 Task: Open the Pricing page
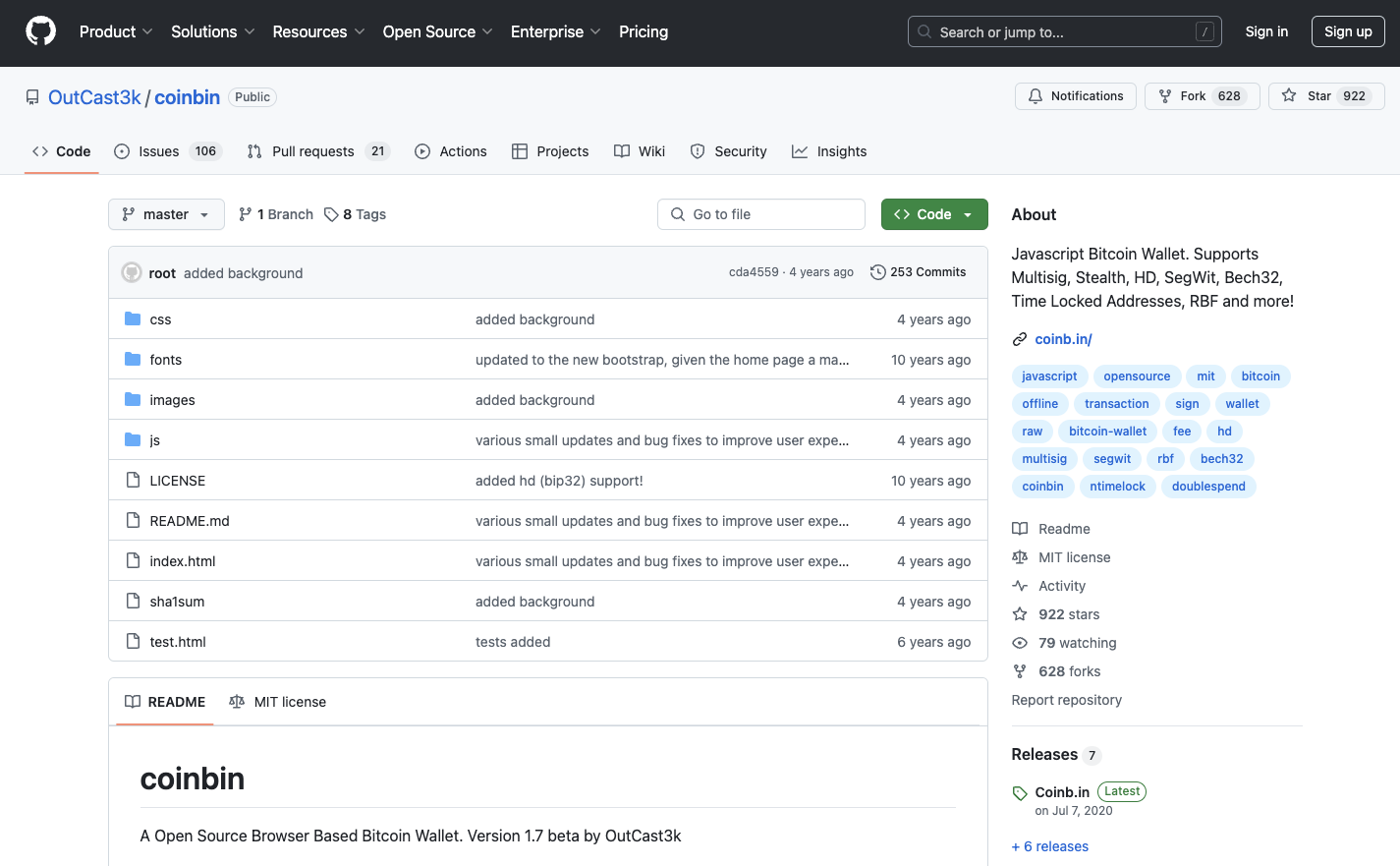pyautogui.click(x=644, y=31)
